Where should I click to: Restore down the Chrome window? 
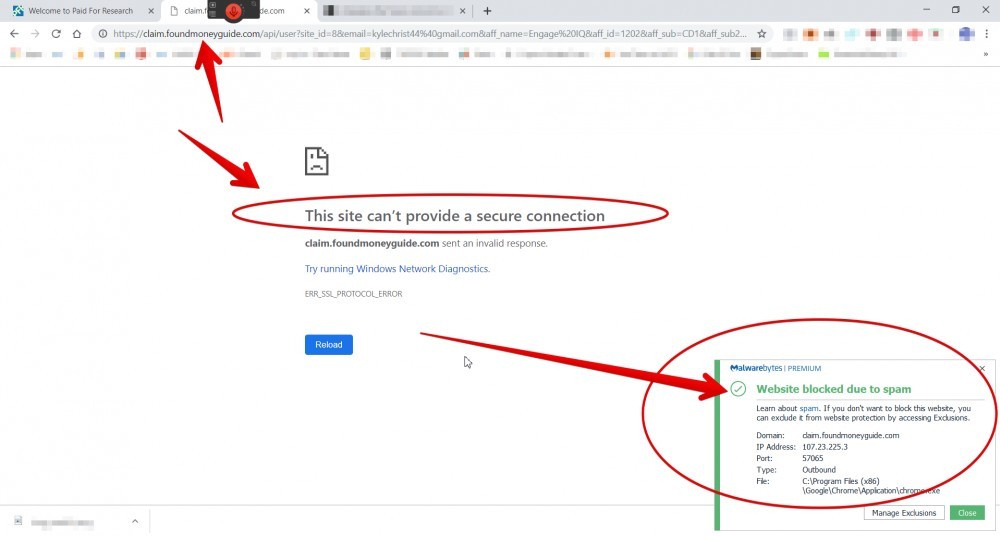[x=955, y=10]
